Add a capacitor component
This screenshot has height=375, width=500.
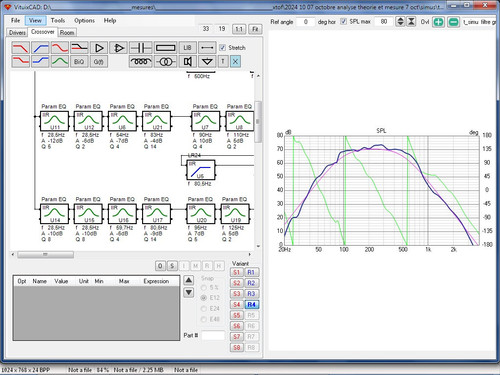click(x=140, y=48)
